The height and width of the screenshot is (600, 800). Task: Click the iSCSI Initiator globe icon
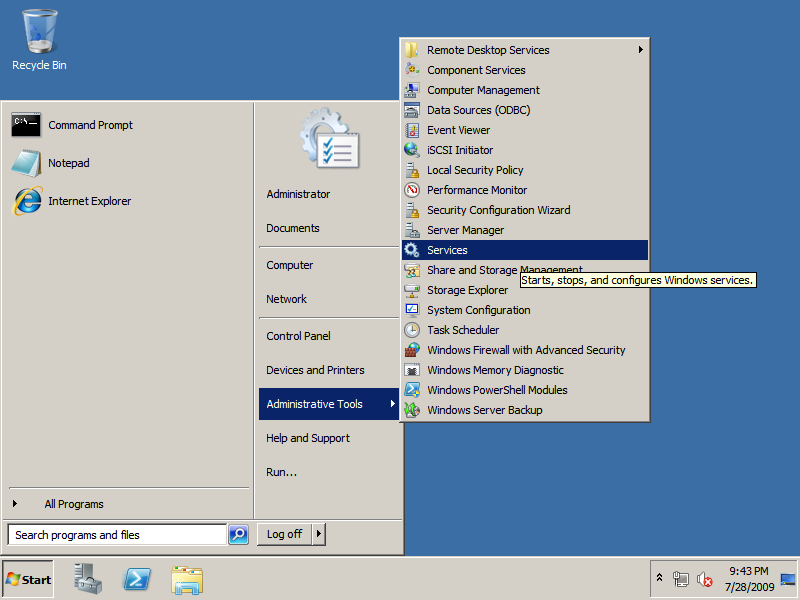pyautogui.click(x=412, y=150)
